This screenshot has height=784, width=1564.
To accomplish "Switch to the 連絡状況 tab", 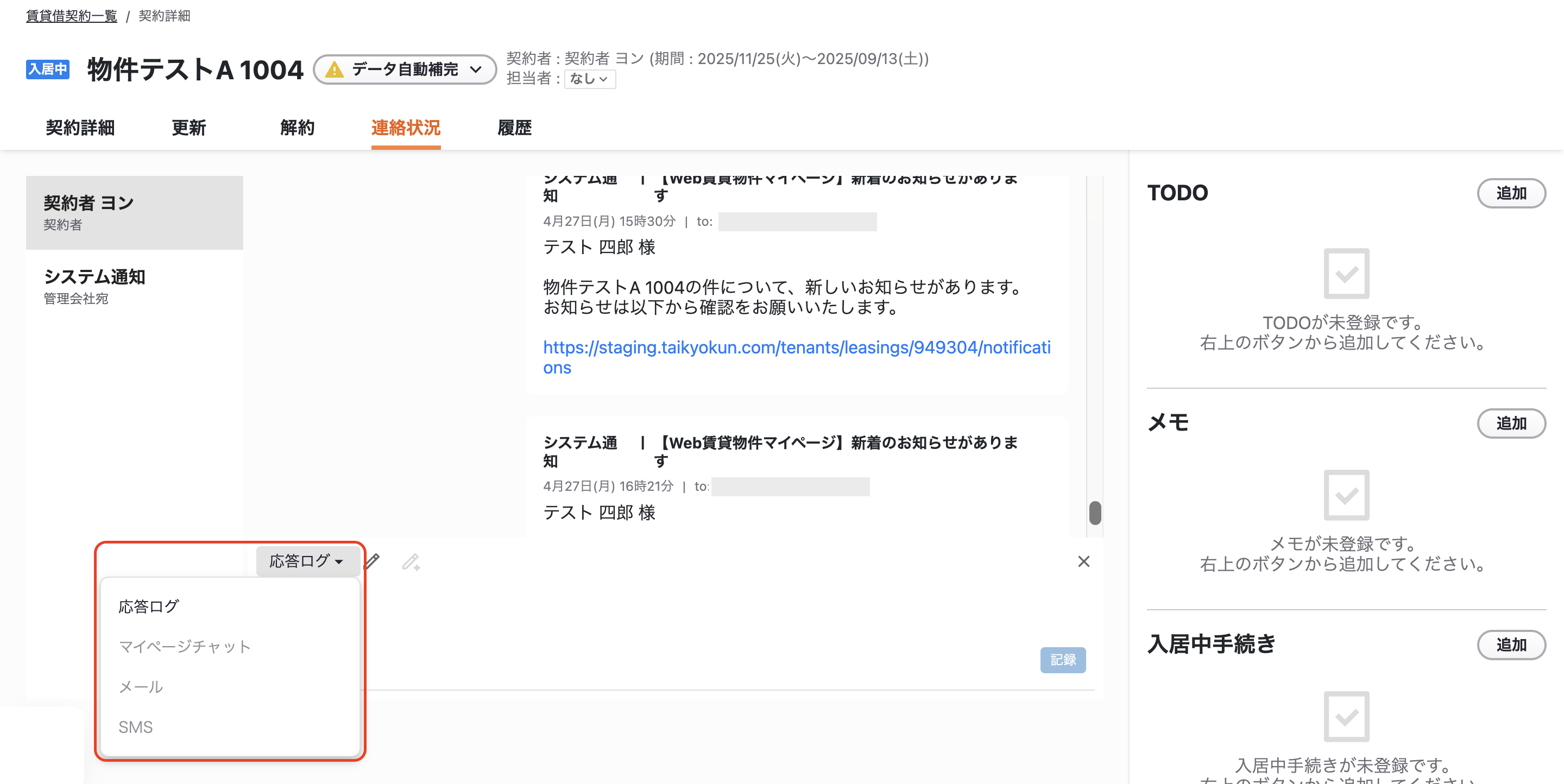I will [406, 128].
